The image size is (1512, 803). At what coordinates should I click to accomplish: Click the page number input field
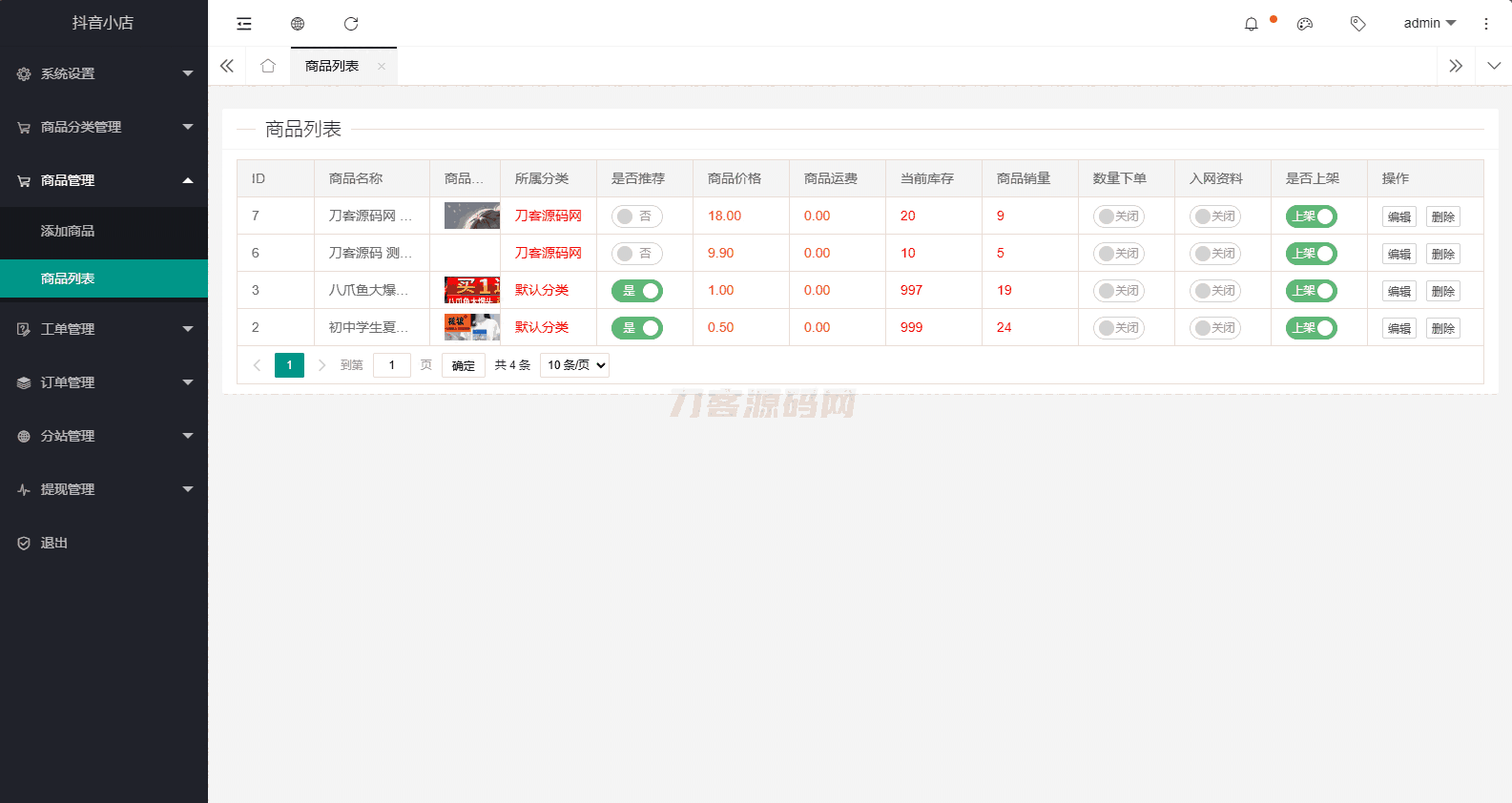pyautogui.click(x=392, y=365)
